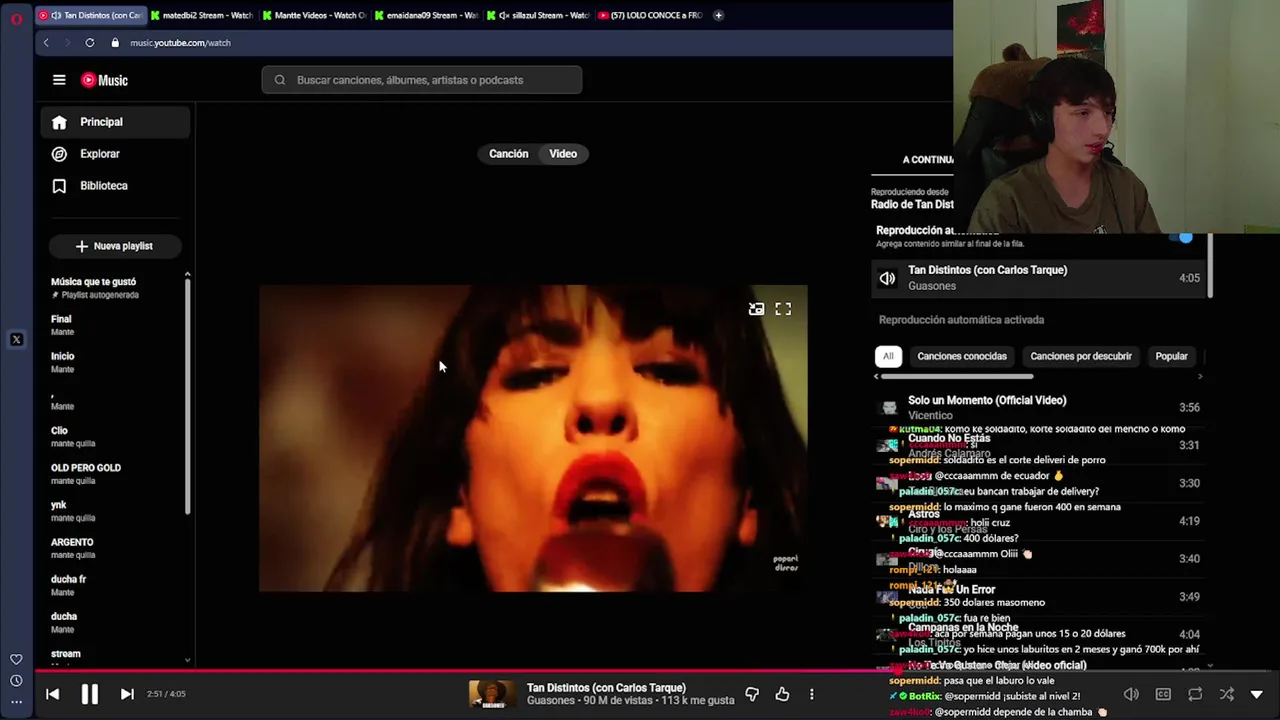This screenshot has width=1280, height=720.
Task: Open Opera sidebar history clock icon
Action: tap(16, 681)
